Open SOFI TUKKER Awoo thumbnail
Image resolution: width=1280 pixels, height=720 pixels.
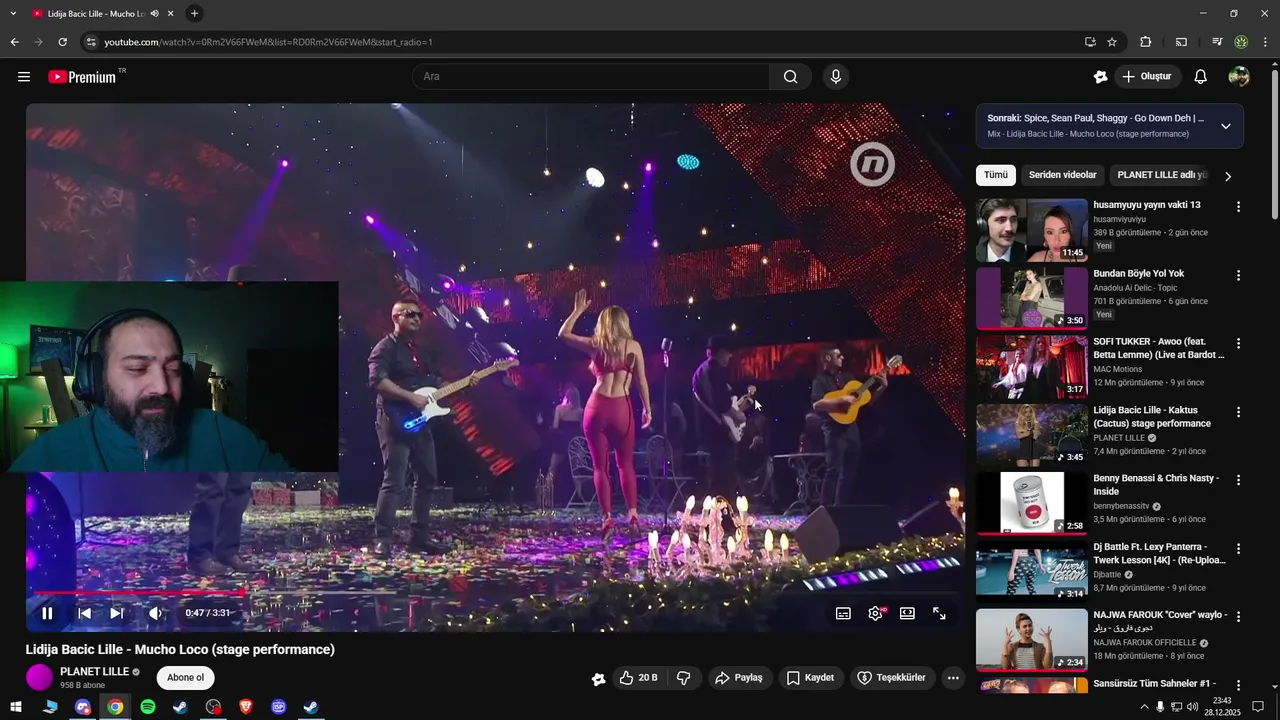click(1031, 367)
